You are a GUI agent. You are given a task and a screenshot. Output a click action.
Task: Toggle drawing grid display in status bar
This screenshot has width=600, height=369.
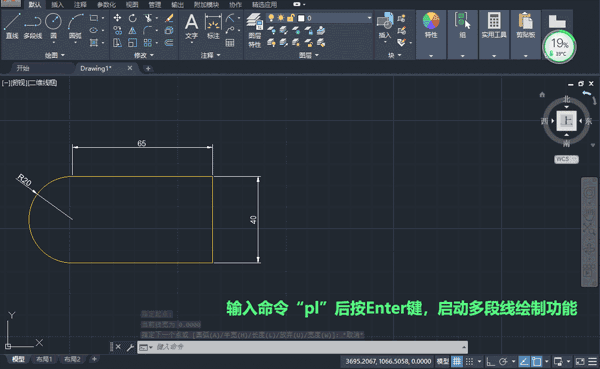click(x=457, y=361)
